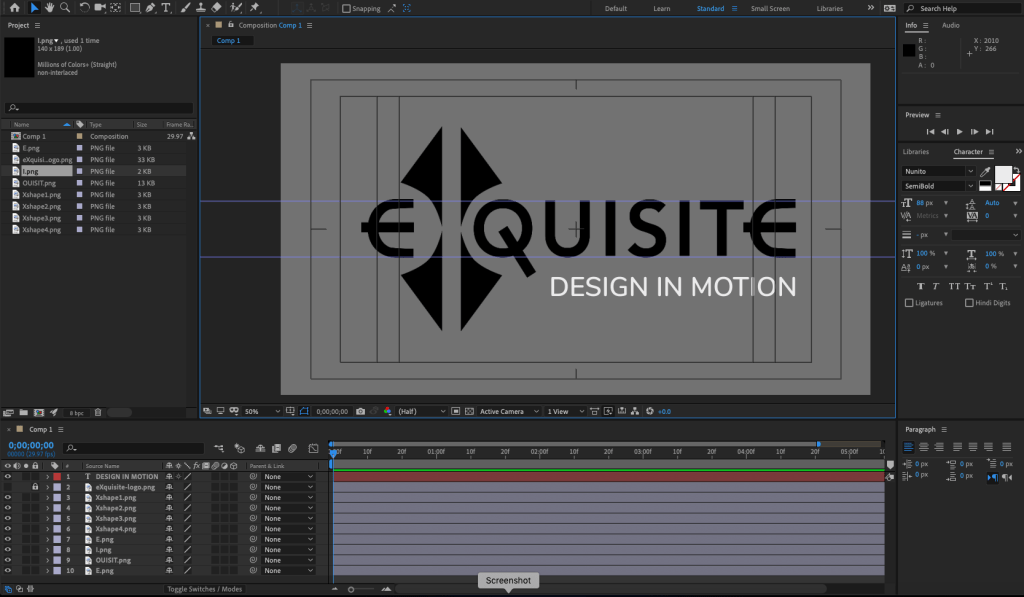Expand the Xshape1.png layer properties

click(x=46, y=497)
